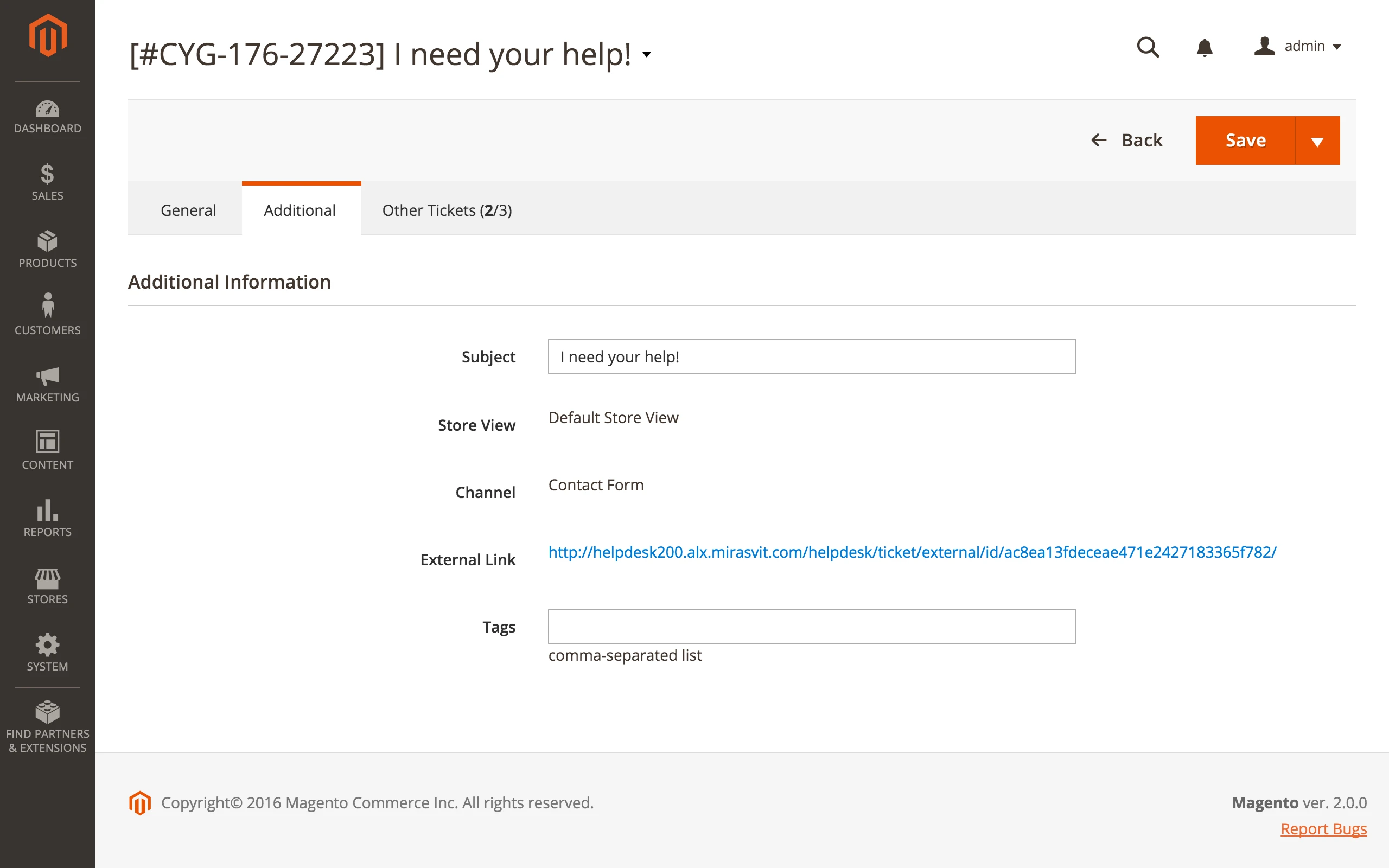
Task: Switch to the Other Tickets tab
Action: [447, 210]
